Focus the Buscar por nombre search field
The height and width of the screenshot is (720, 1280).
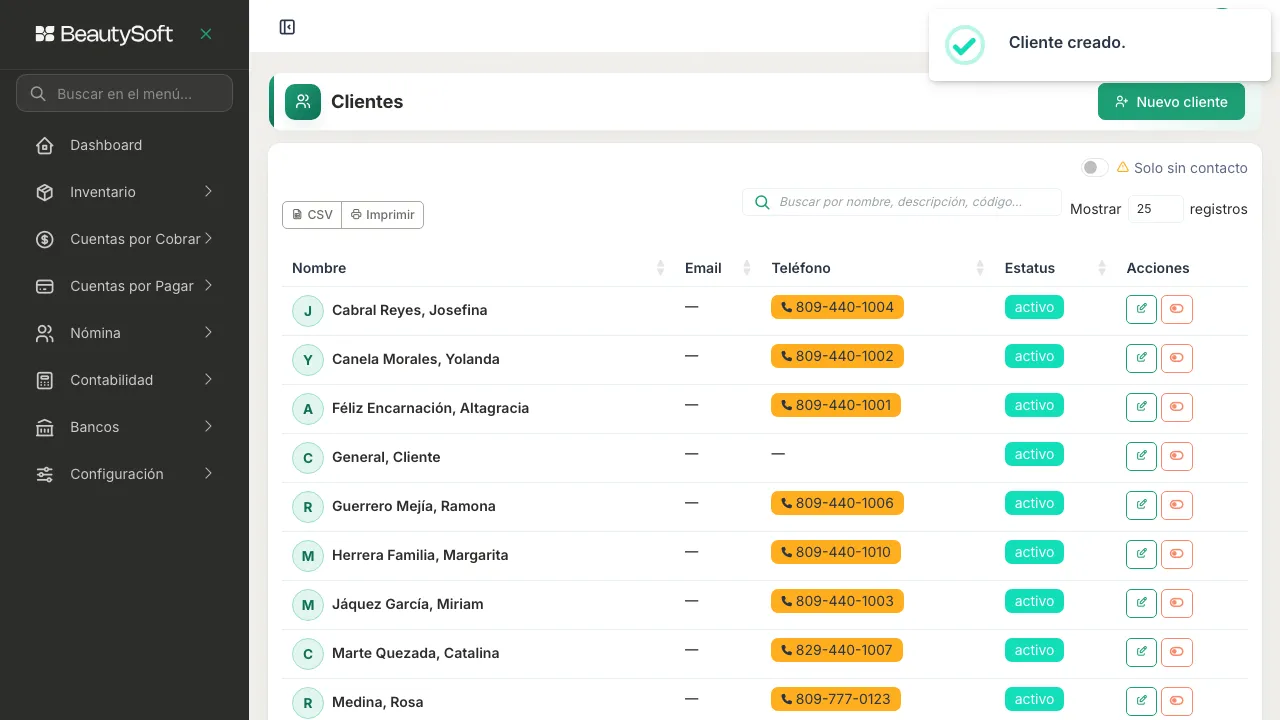tap(902, 202)
